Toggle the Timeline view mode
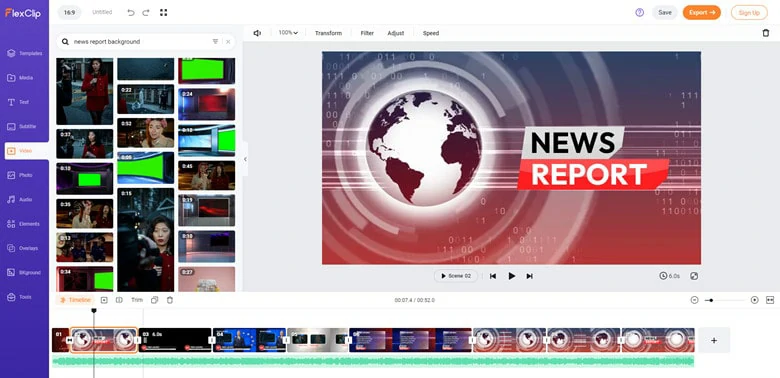This screenshot has width=780, height=378. click(x=76, y=300)
